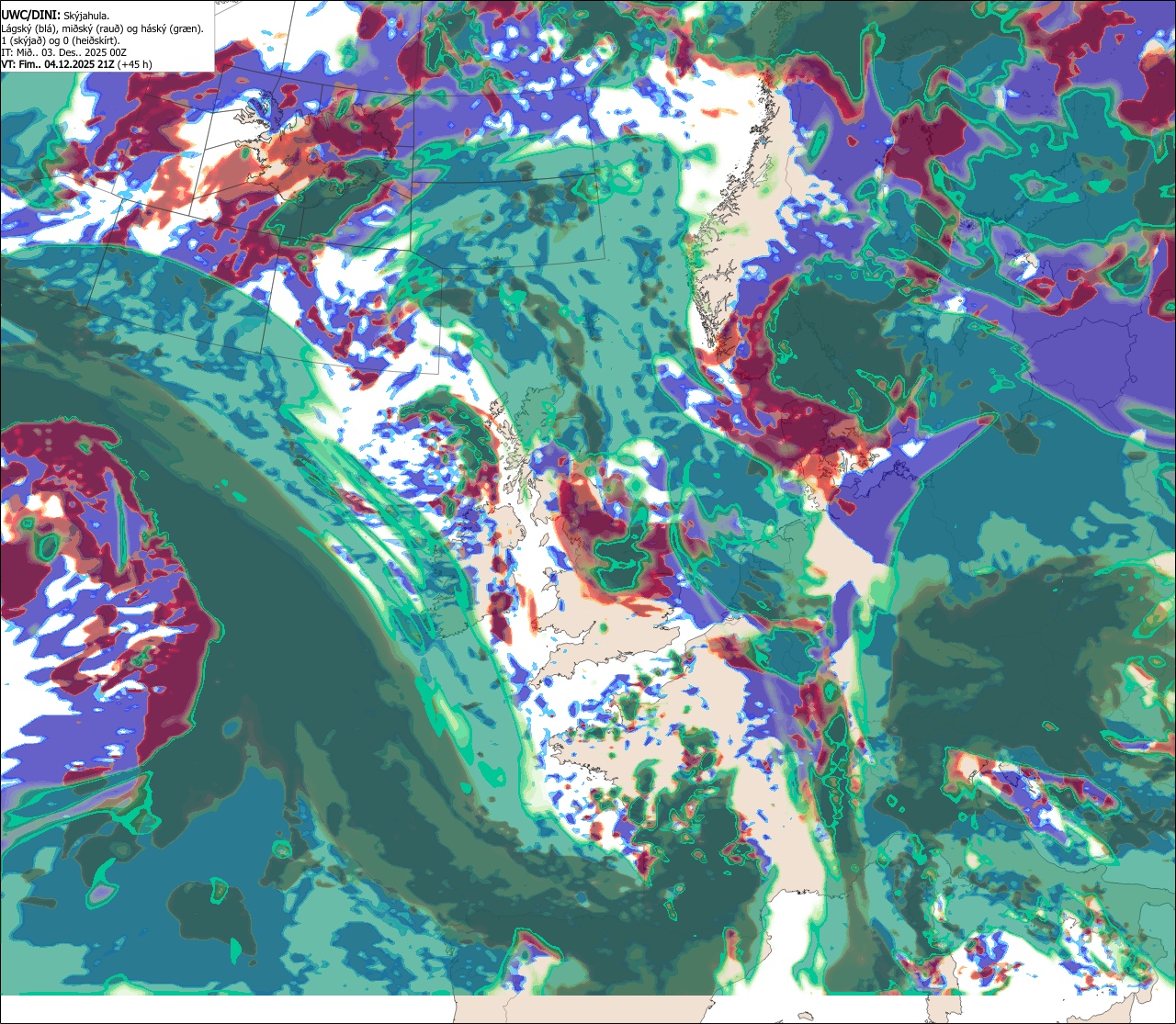
Task: Click the "(+45 h)" forecast offset text
Action: 134,64
